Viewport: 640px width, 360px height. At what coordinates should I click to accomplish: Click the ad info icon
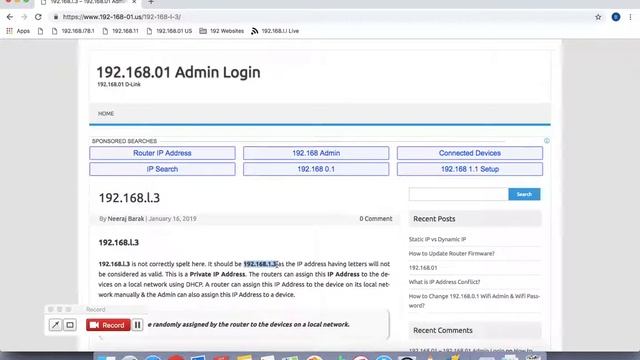point(547,141)
